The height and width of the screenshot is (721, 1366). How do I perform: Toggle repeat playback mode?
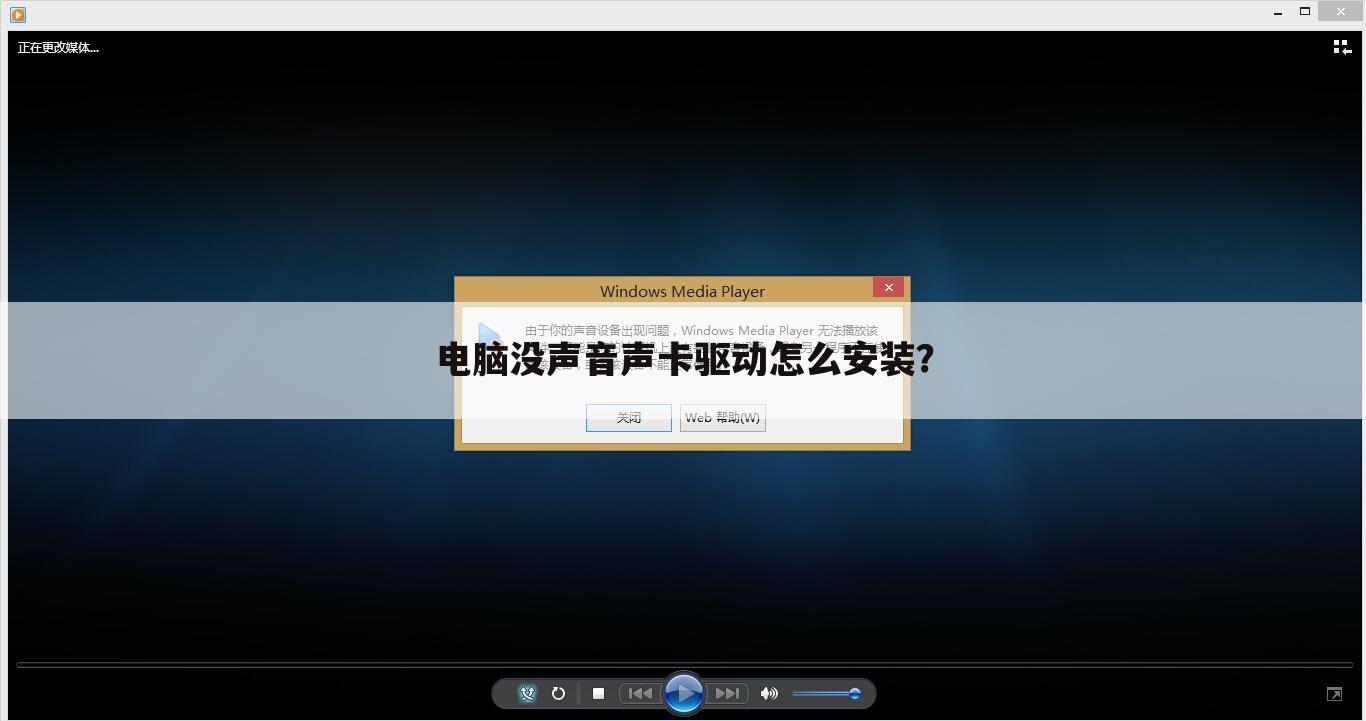click(x=558, y=693)
